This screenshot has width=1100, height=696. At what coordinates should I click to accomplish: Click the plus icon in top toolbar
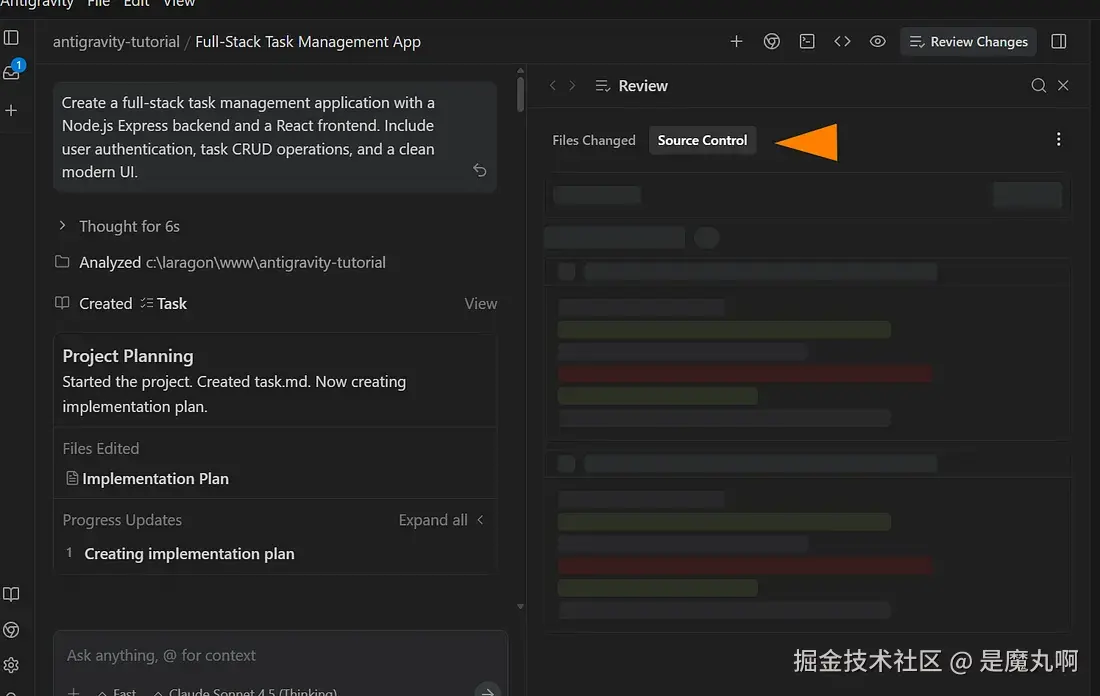[x=736, y=42]
